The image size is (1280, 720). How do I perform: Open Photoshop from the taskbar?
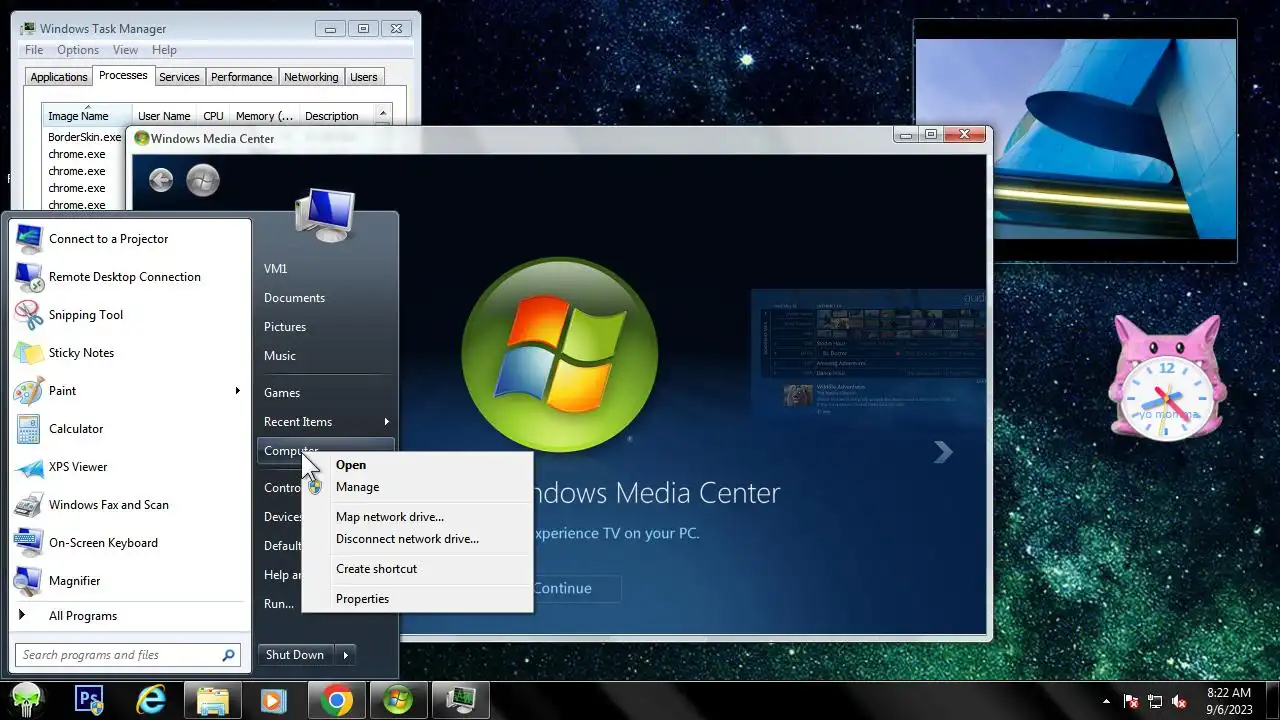90,700
